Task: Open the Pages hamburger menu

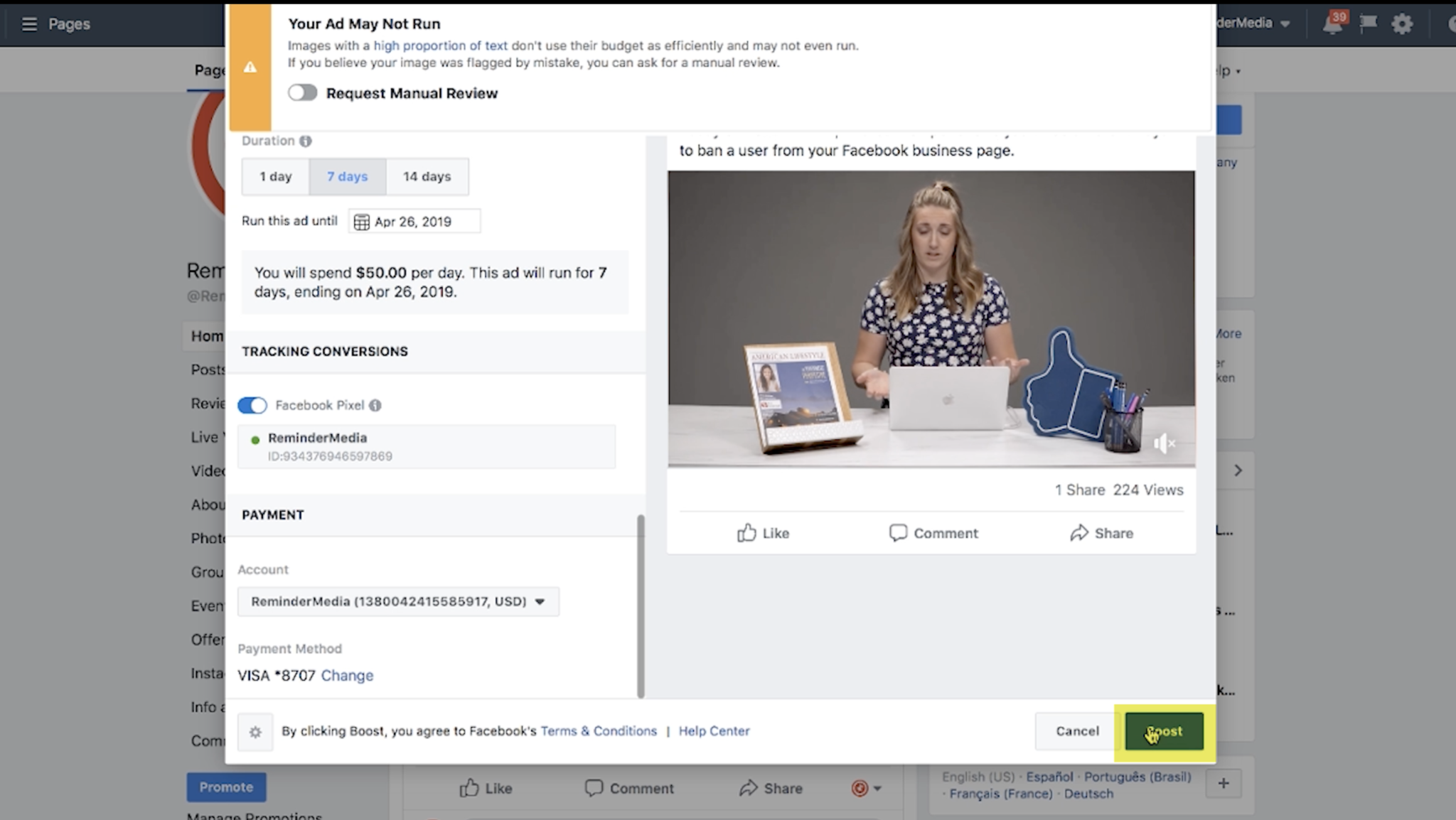Action: pos(28,23)
